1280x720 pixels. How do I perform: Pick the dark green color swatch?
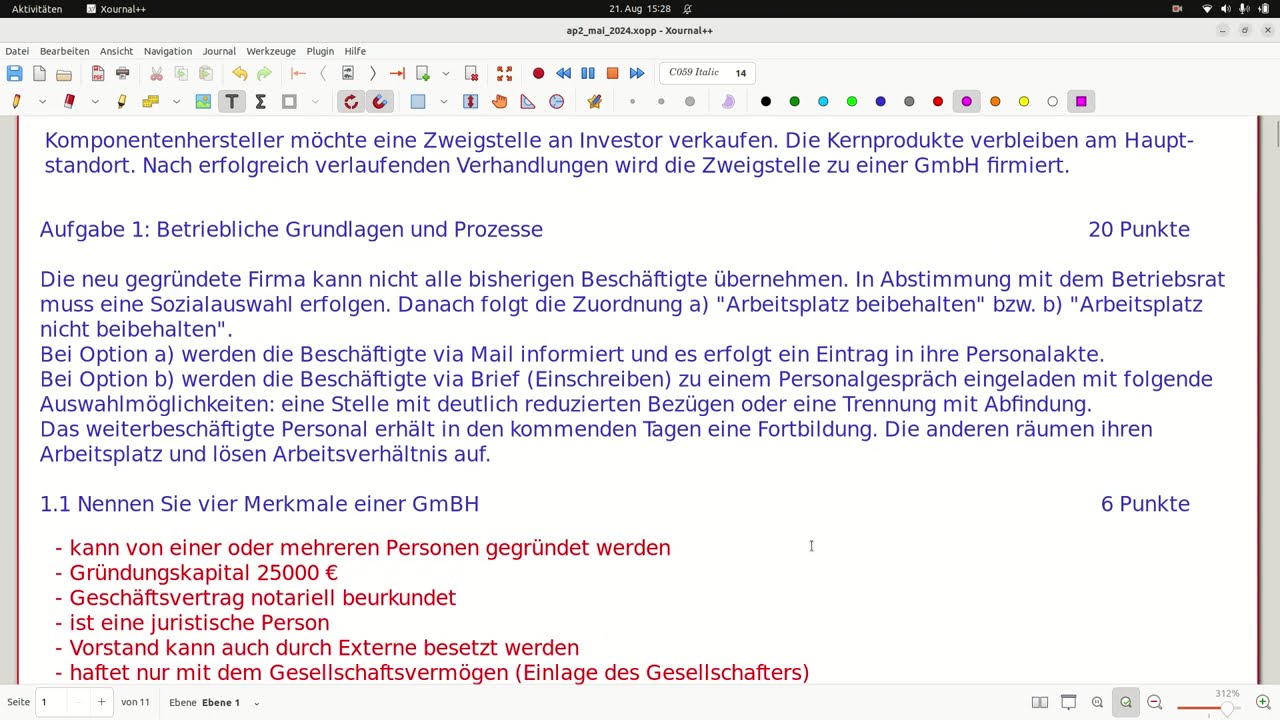click(x=795, y=101)
